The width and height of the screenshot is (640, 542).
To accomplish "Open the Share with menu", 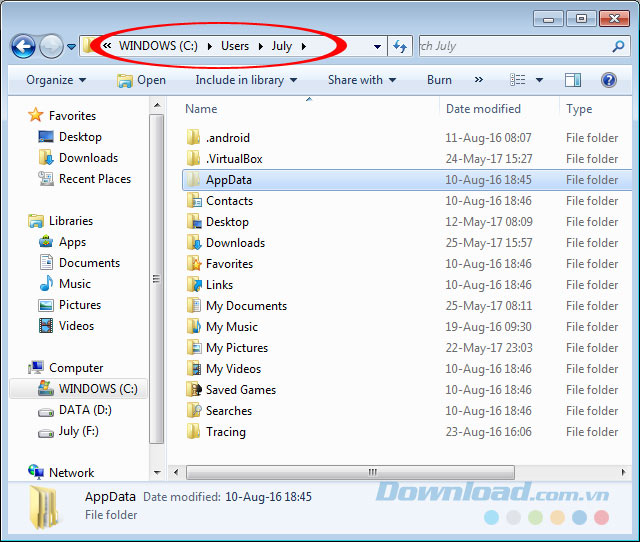I will point(362,80).
